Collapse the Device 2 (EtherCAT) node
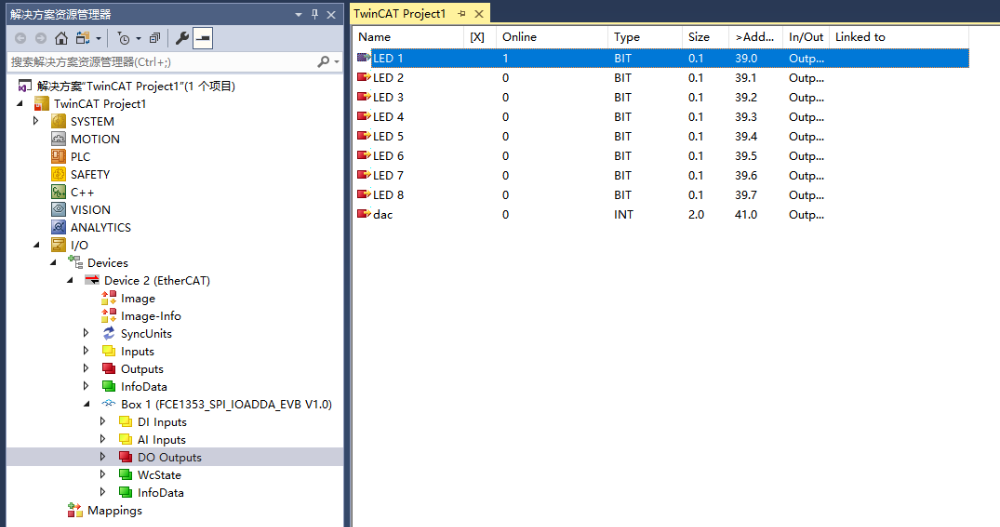This screenshot has height=527, width=1000. (70, 280)
